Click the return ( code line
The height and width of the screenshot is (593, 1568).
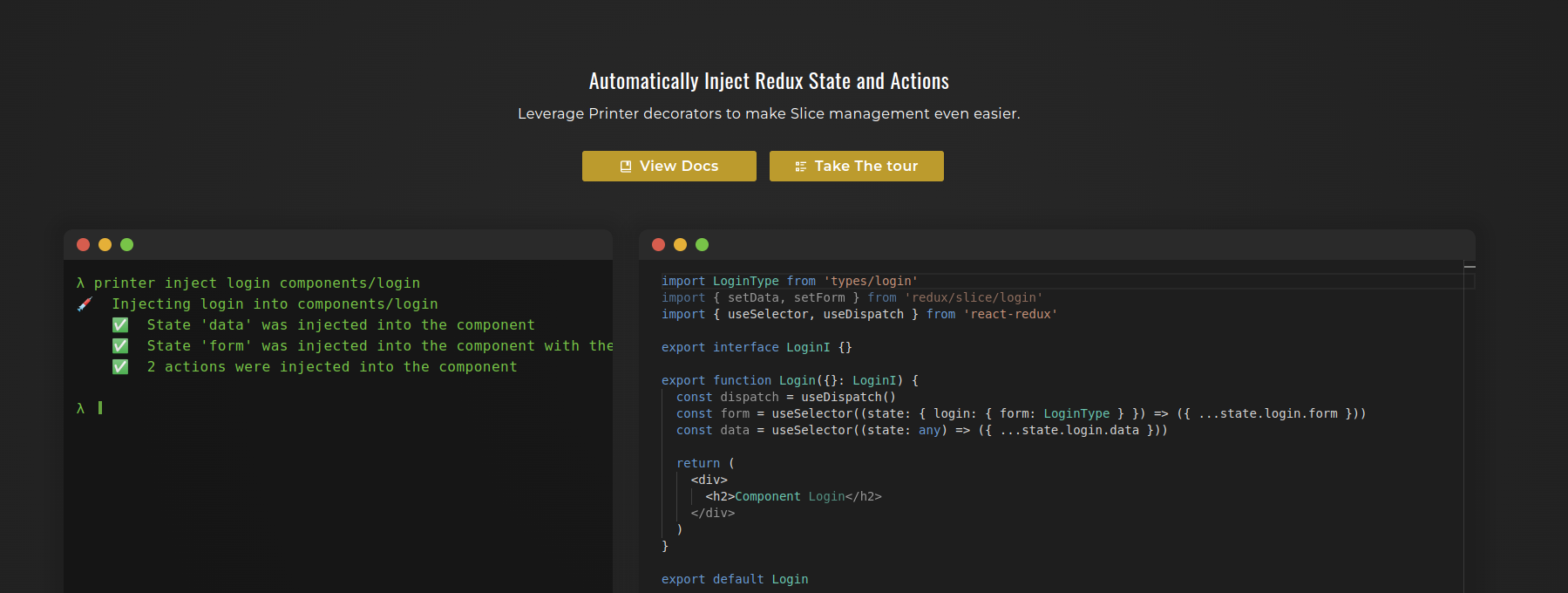[705, 463]
